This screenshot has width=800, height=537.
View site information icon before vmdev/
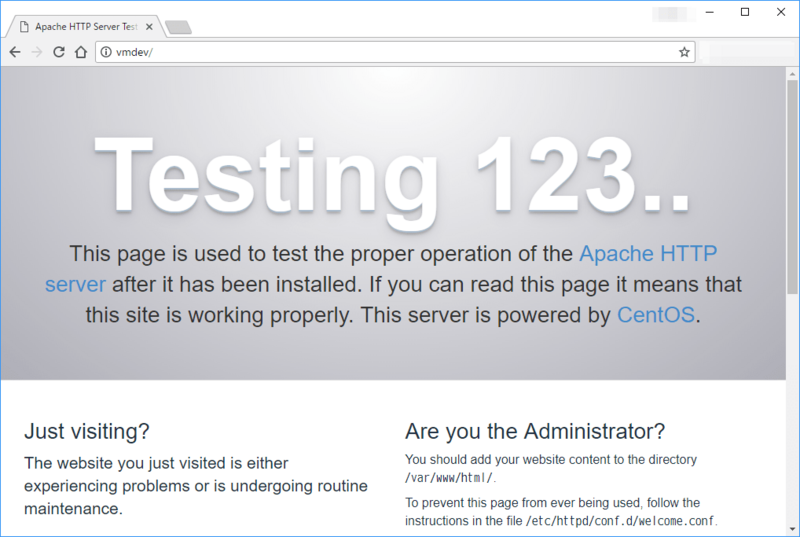(106, 52)
